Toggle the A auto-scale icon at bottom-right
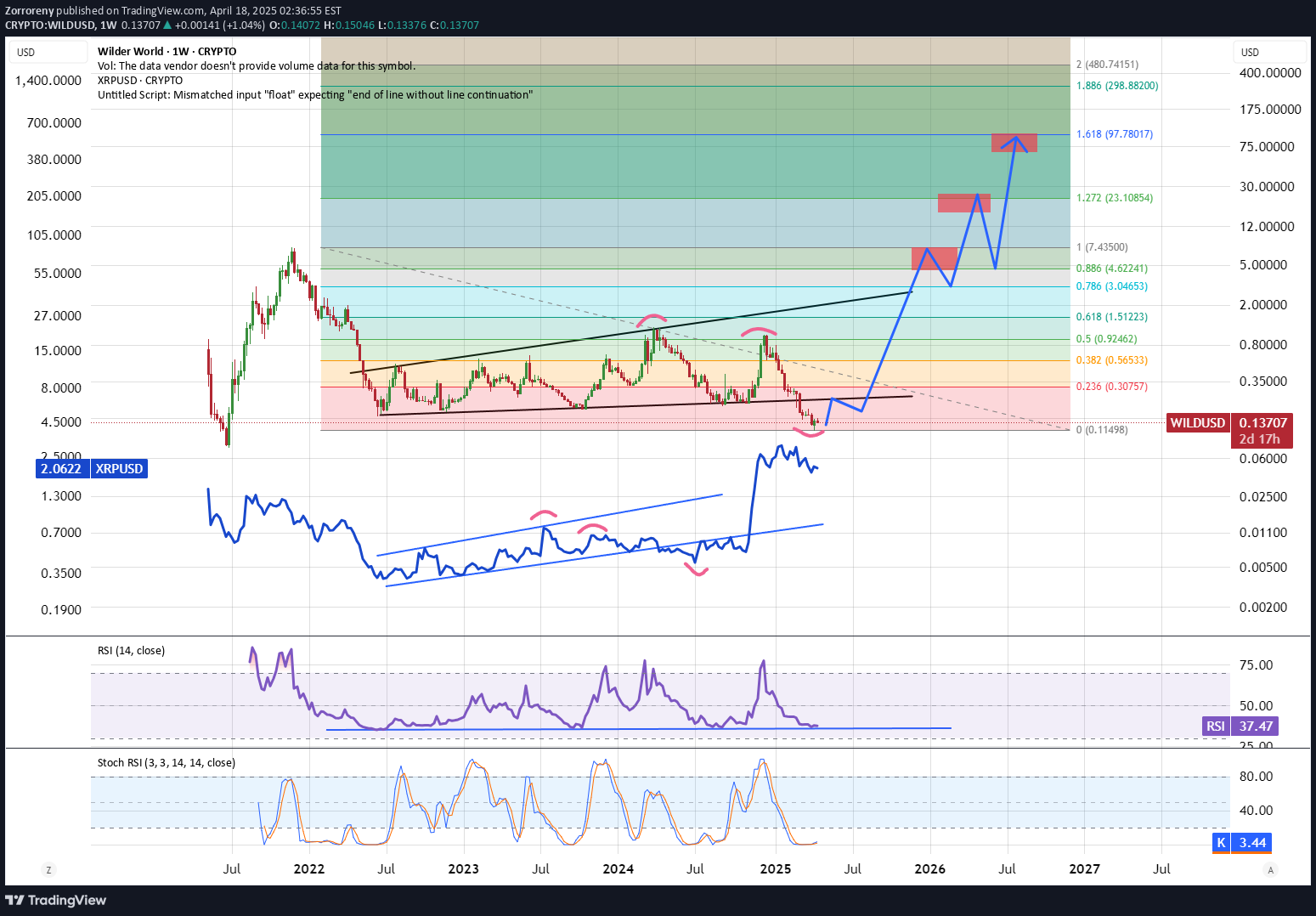The height and width of the screenshot is (916, 1316). pyautogui.click(x=1270, y=869)
